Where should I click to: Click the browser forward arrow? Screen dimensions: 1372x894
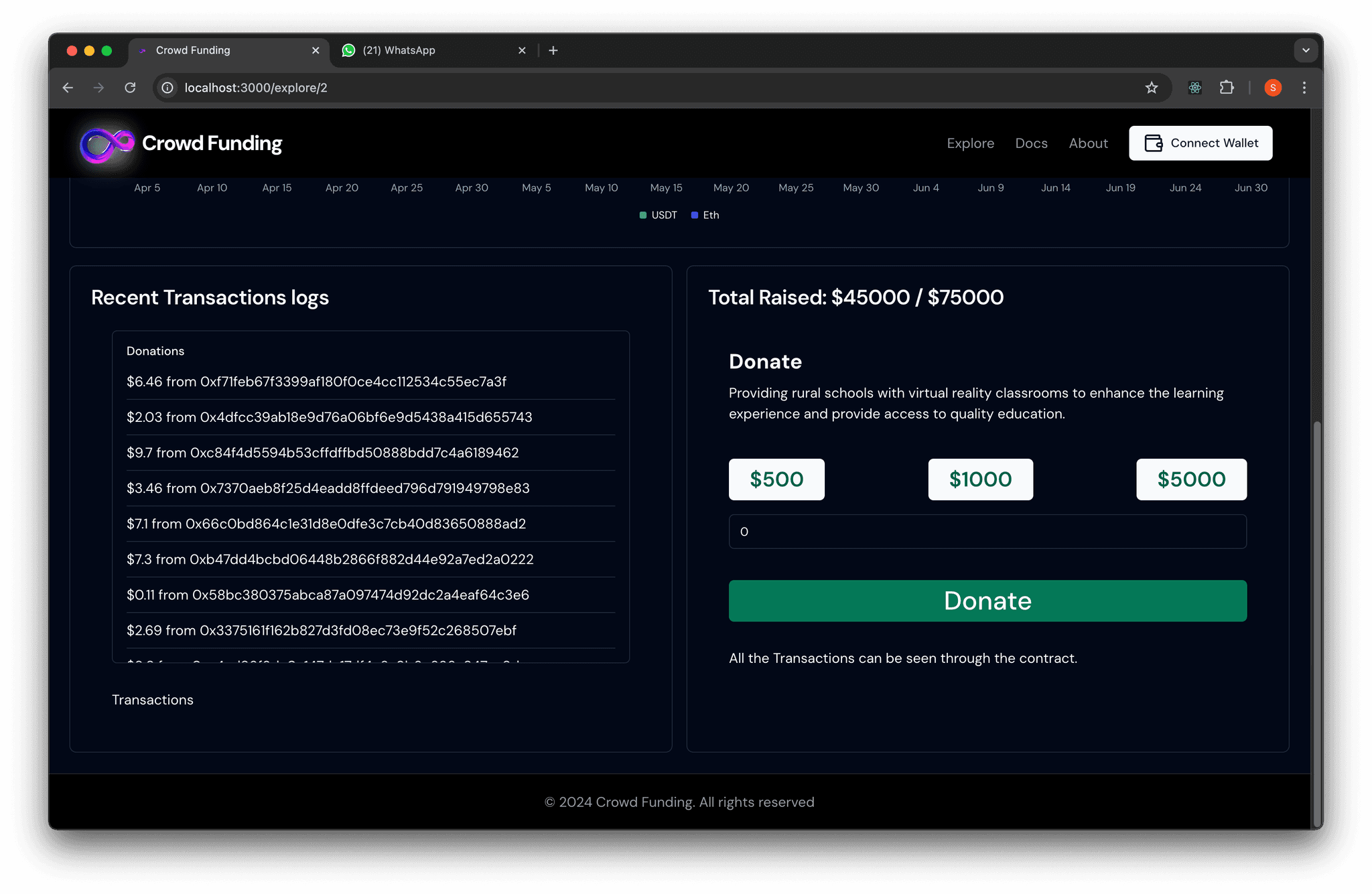point(98,88)
